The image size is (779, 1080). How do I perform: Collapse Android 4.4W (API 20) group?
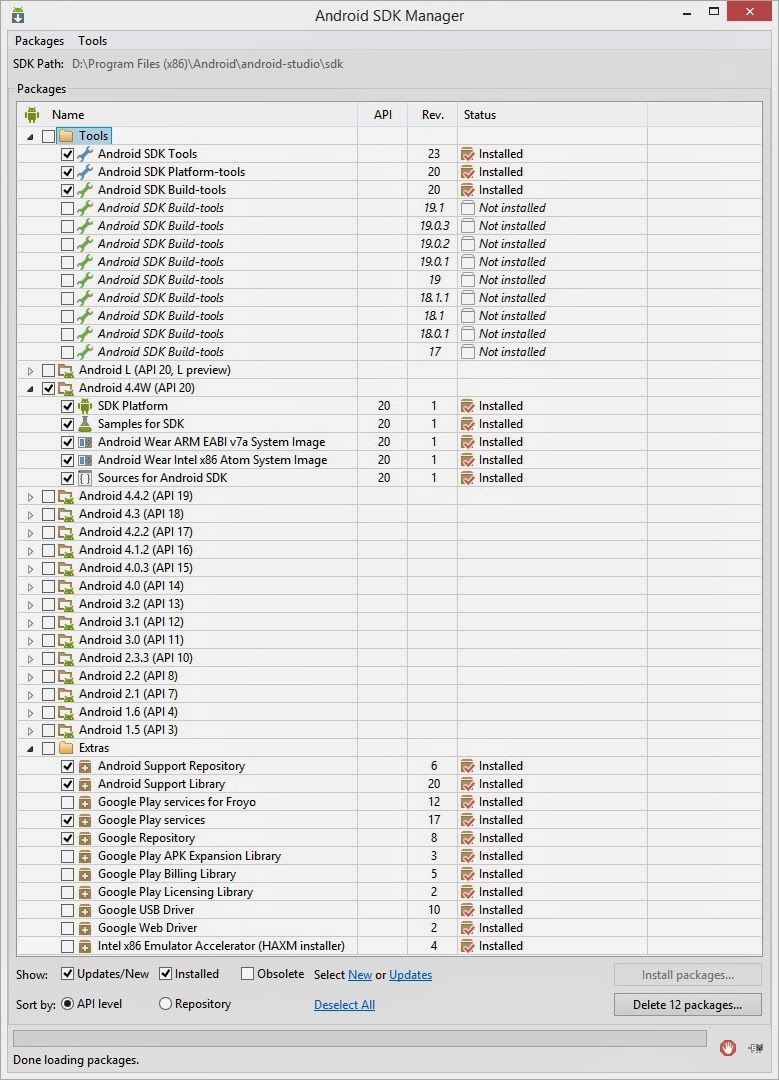point(30,389)
